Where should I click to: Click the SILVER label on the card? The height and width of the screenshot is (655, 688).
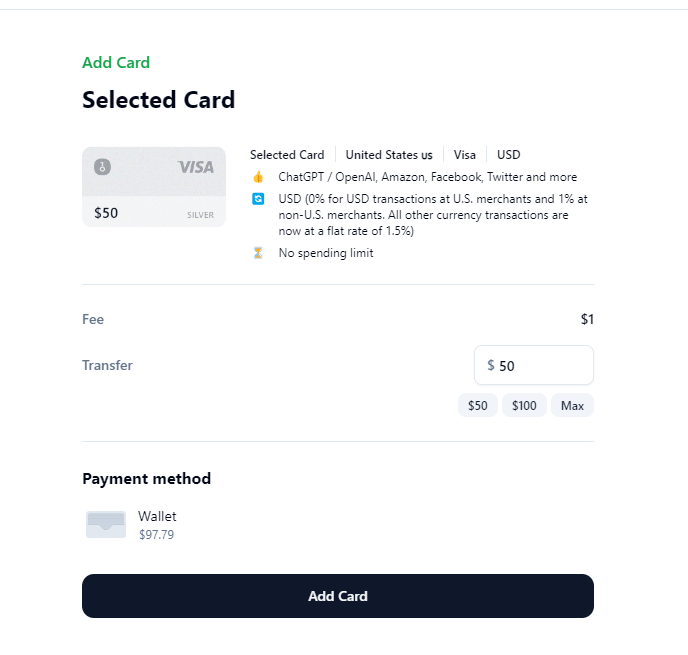click(x=200, y=215)
